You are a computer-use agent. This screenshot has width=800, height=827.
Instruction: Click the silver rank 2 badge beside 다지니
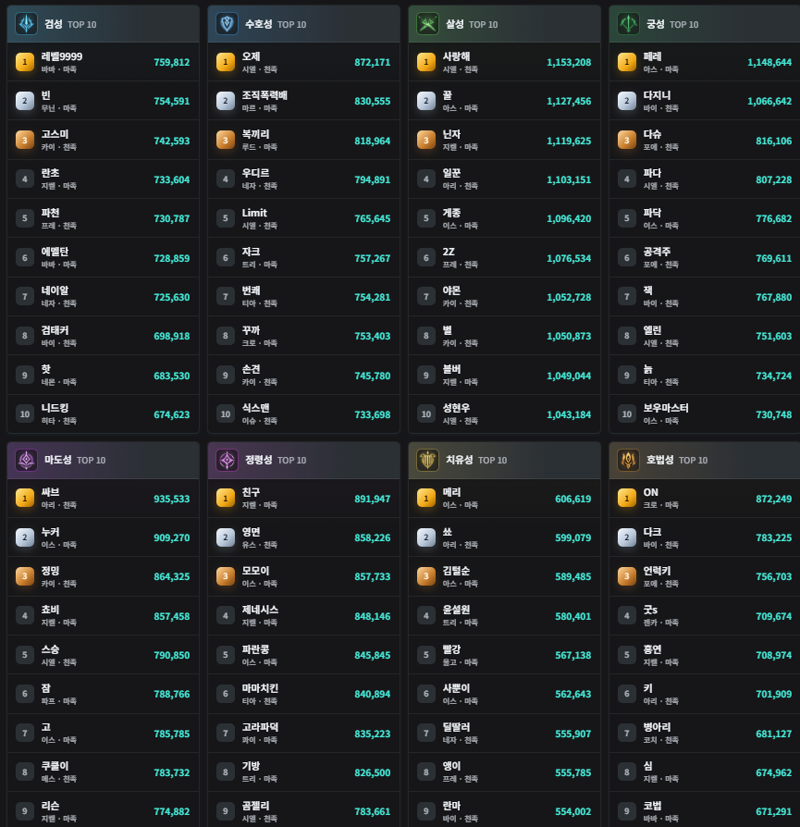626,101
